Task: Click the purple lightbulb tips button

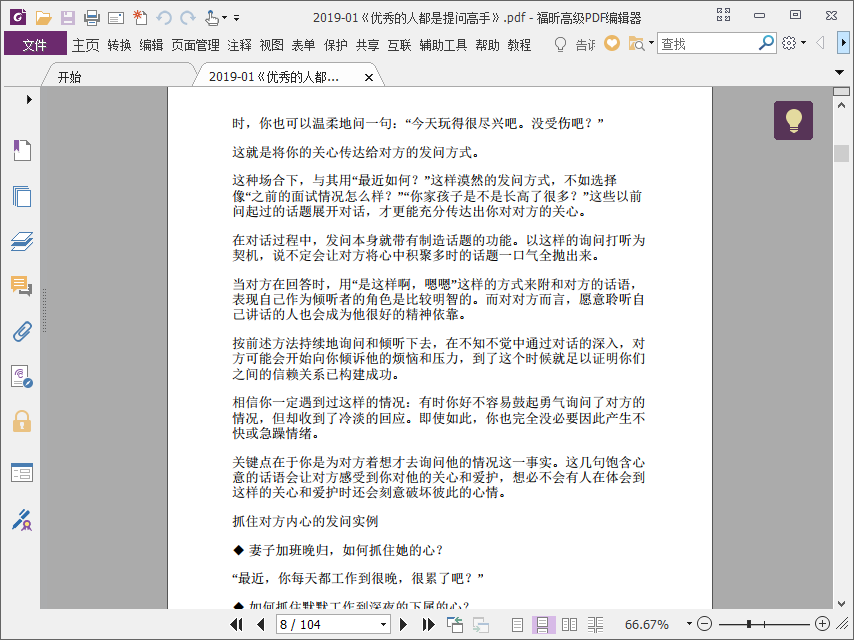Action: (x=793, y=120)
